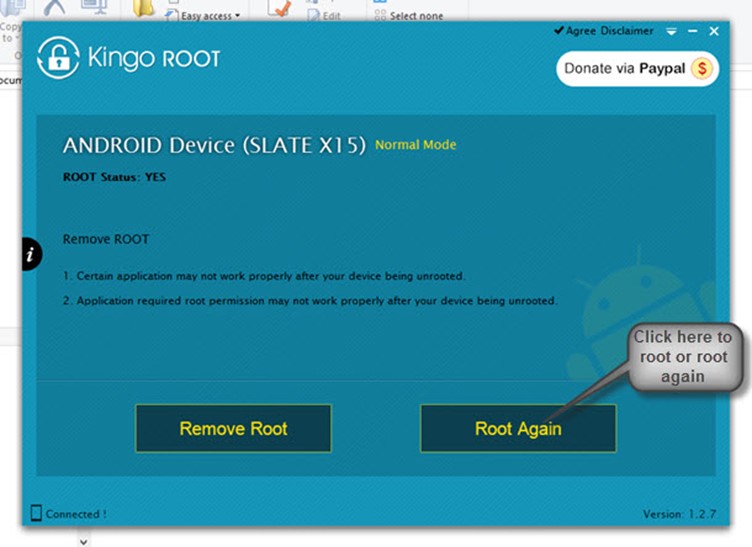Open the info side tab icon
This screenshot has width=752, height=547.
click(x=31, y=254)
